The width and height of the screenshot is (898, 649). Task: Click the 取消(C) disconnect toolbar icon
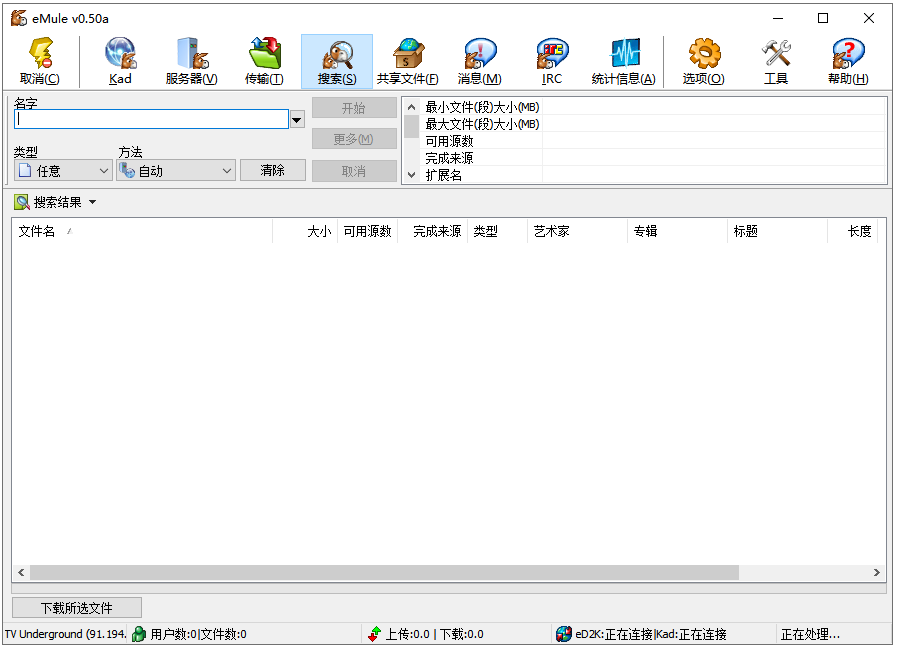(x=40, y=61)
